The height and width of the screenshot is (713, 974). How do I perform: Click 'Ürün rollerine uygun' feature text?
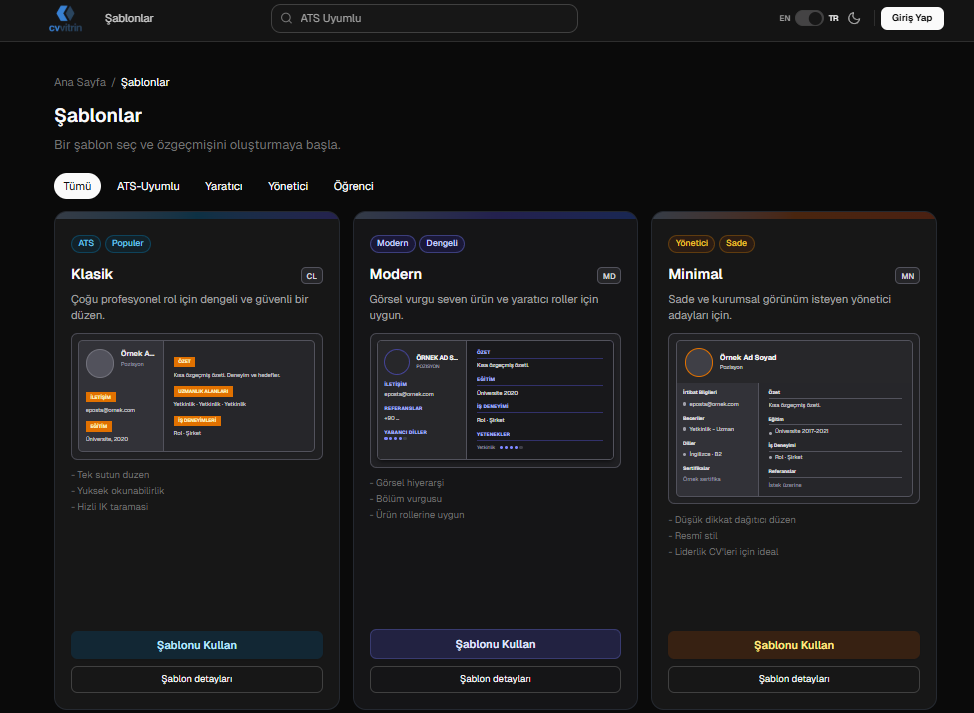coord(417,515)
